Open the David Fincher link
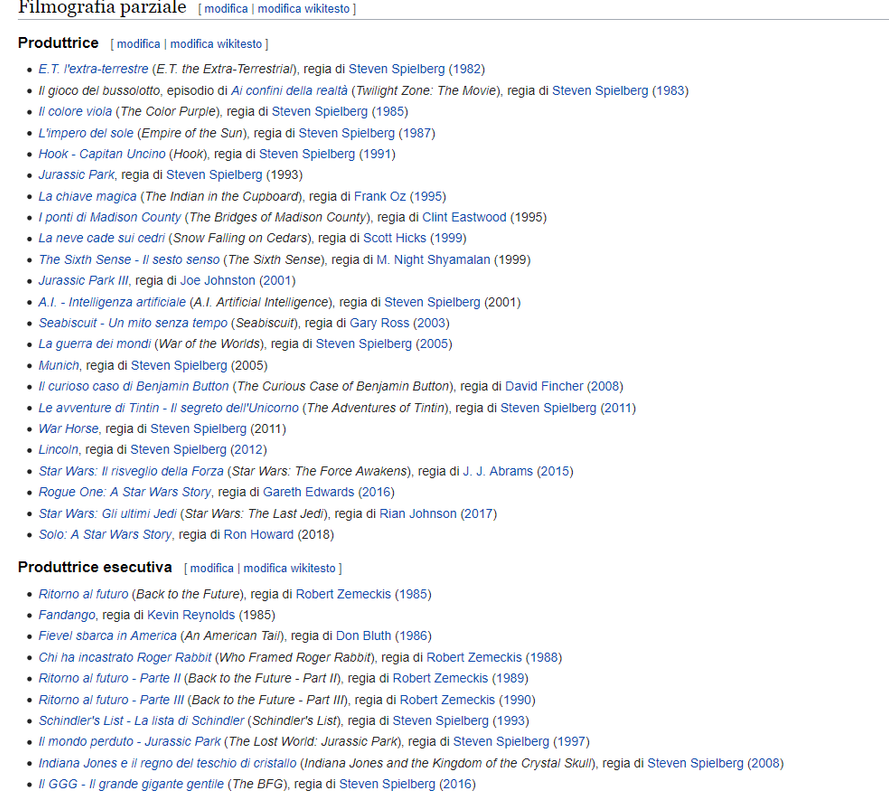This screenshot has height=800, width=889. [544, 387]
